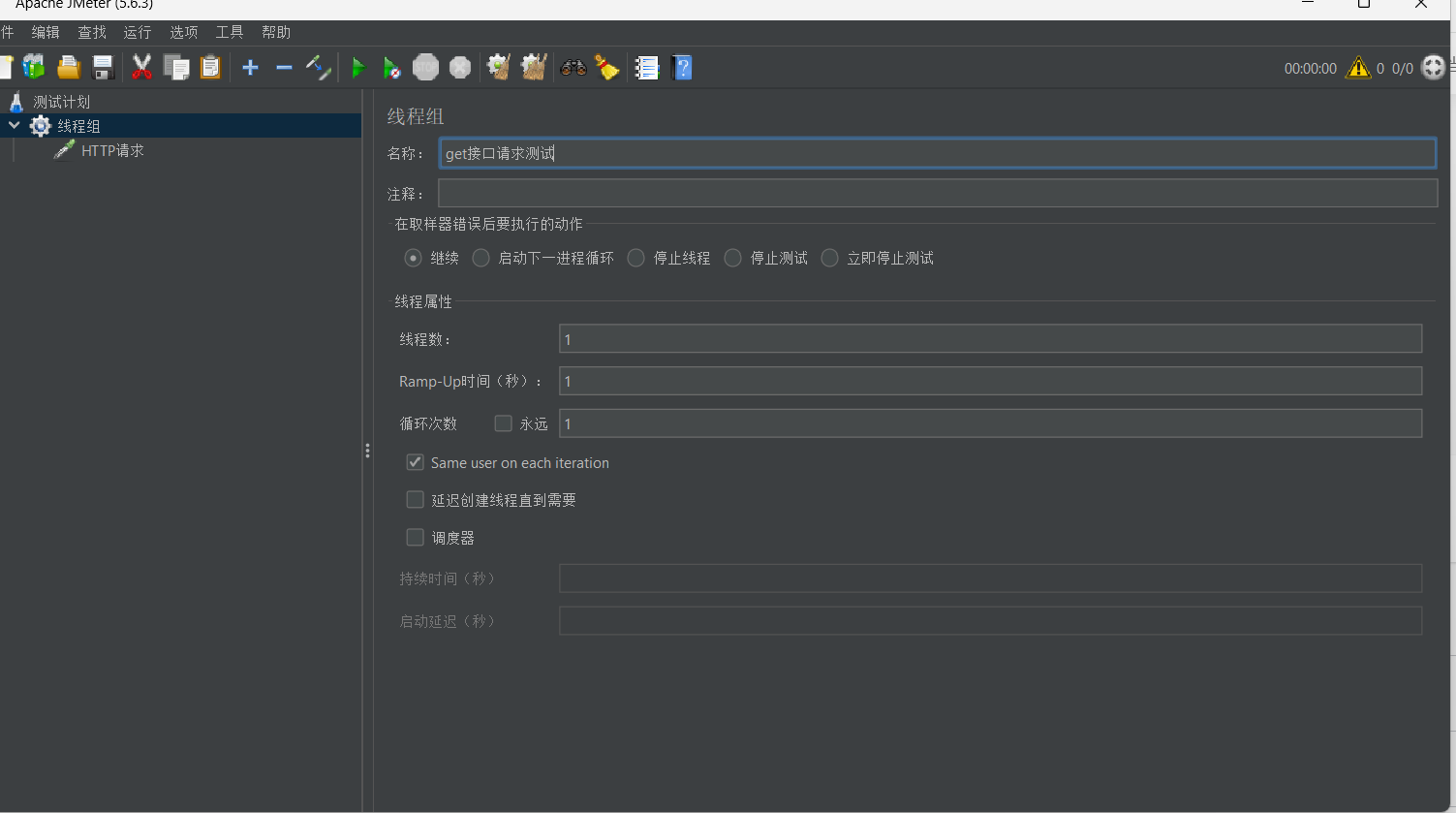Select the 继续 radio option
The height and width of the screenshot is (813, 1456).
point(414,258)
